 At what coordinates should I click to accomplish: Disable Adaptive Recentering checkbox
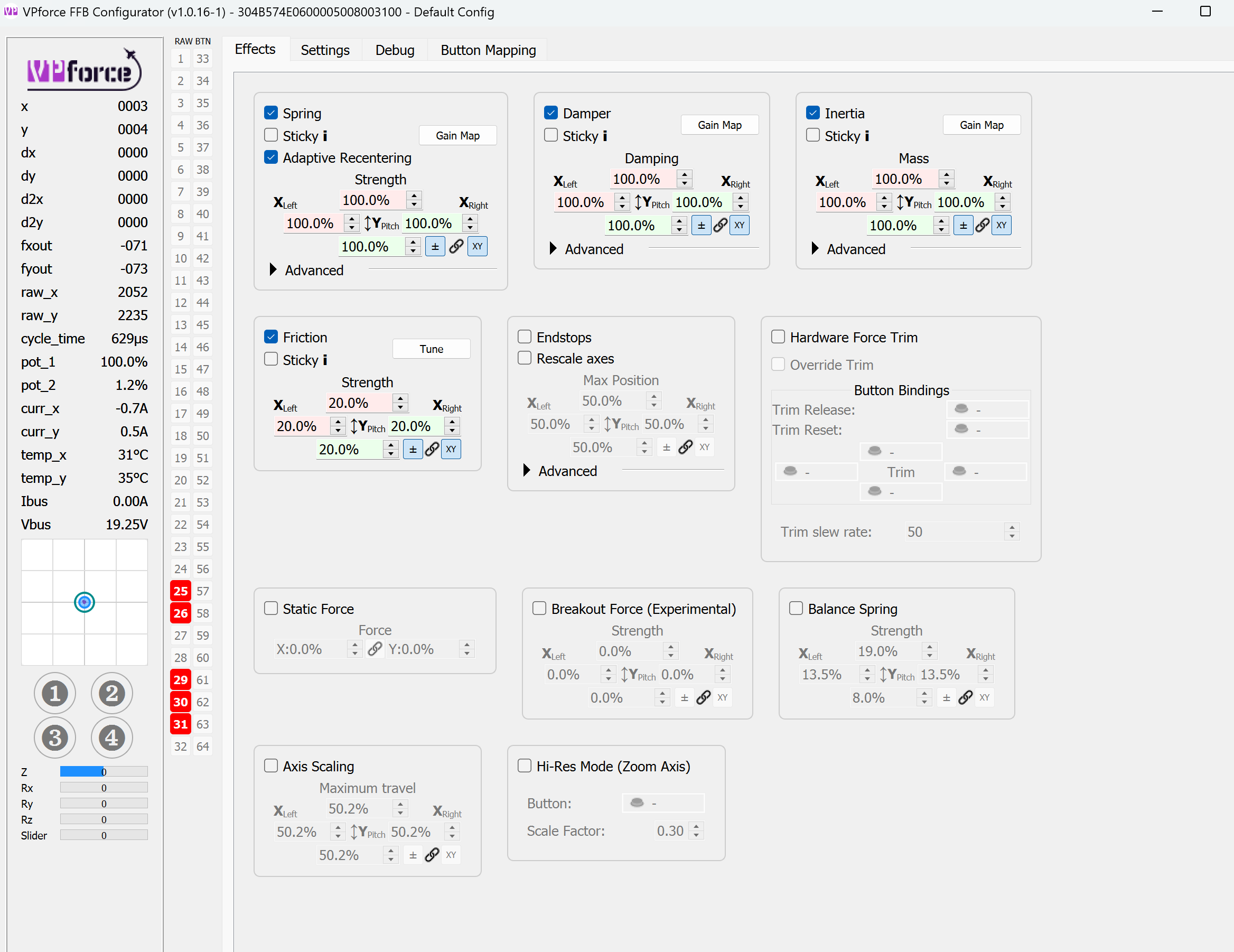point(271,157)
